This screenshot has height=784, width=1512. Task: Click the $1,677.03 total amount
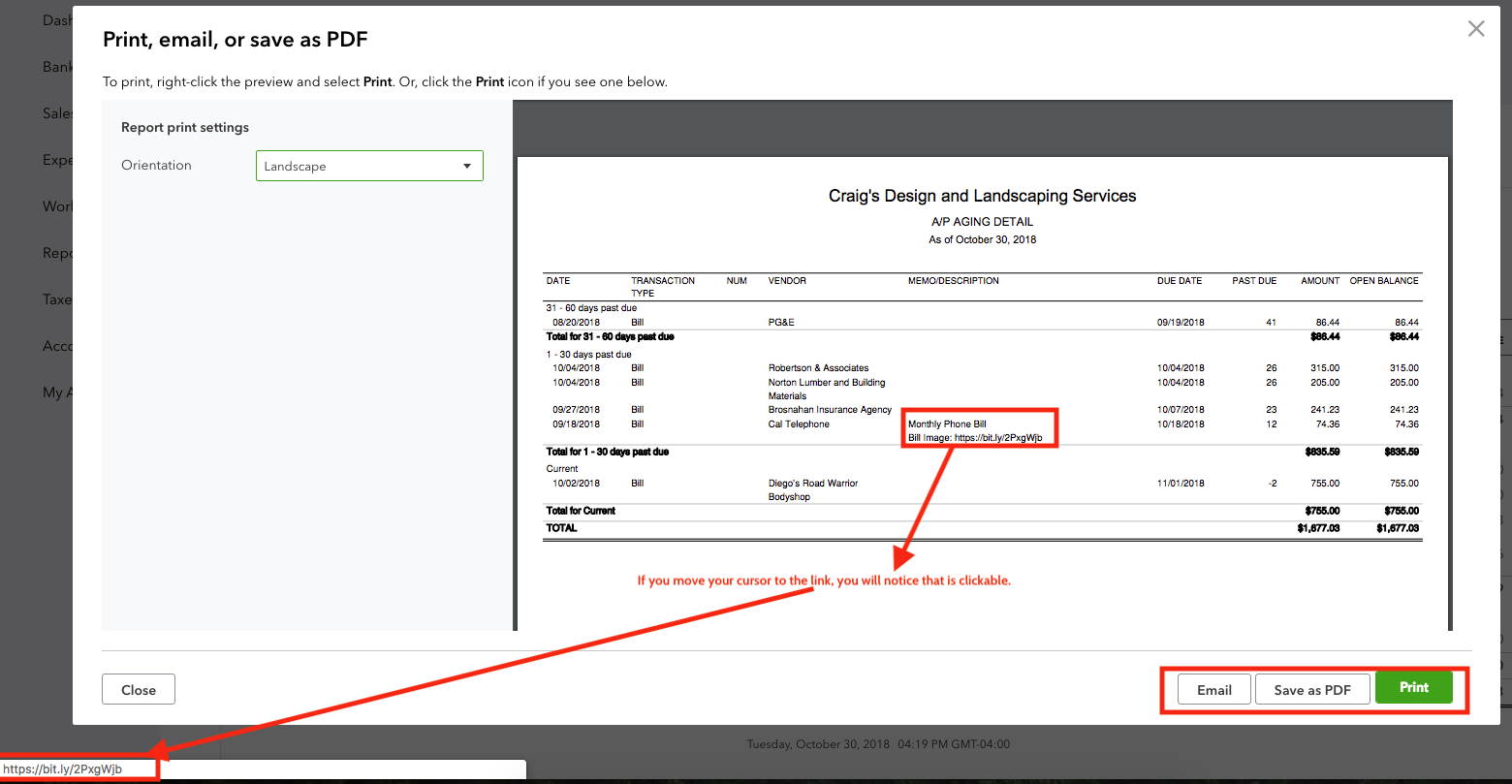point(1318,528)
